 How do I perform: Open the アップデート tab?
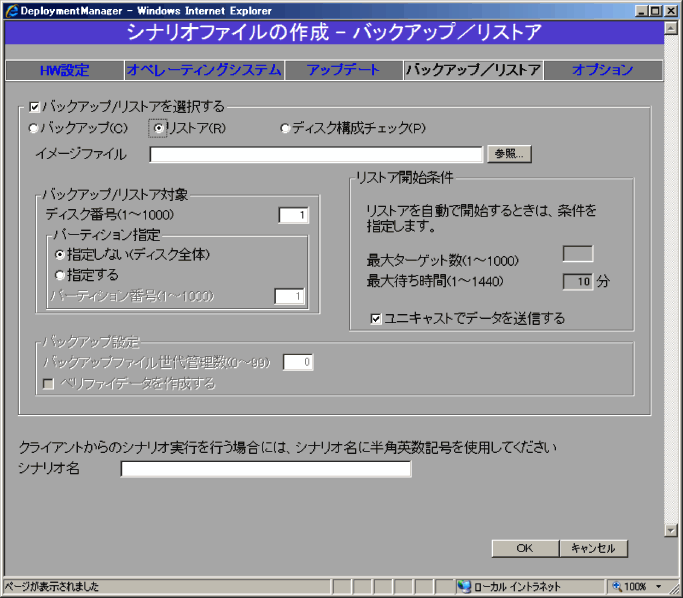(343, 70)
